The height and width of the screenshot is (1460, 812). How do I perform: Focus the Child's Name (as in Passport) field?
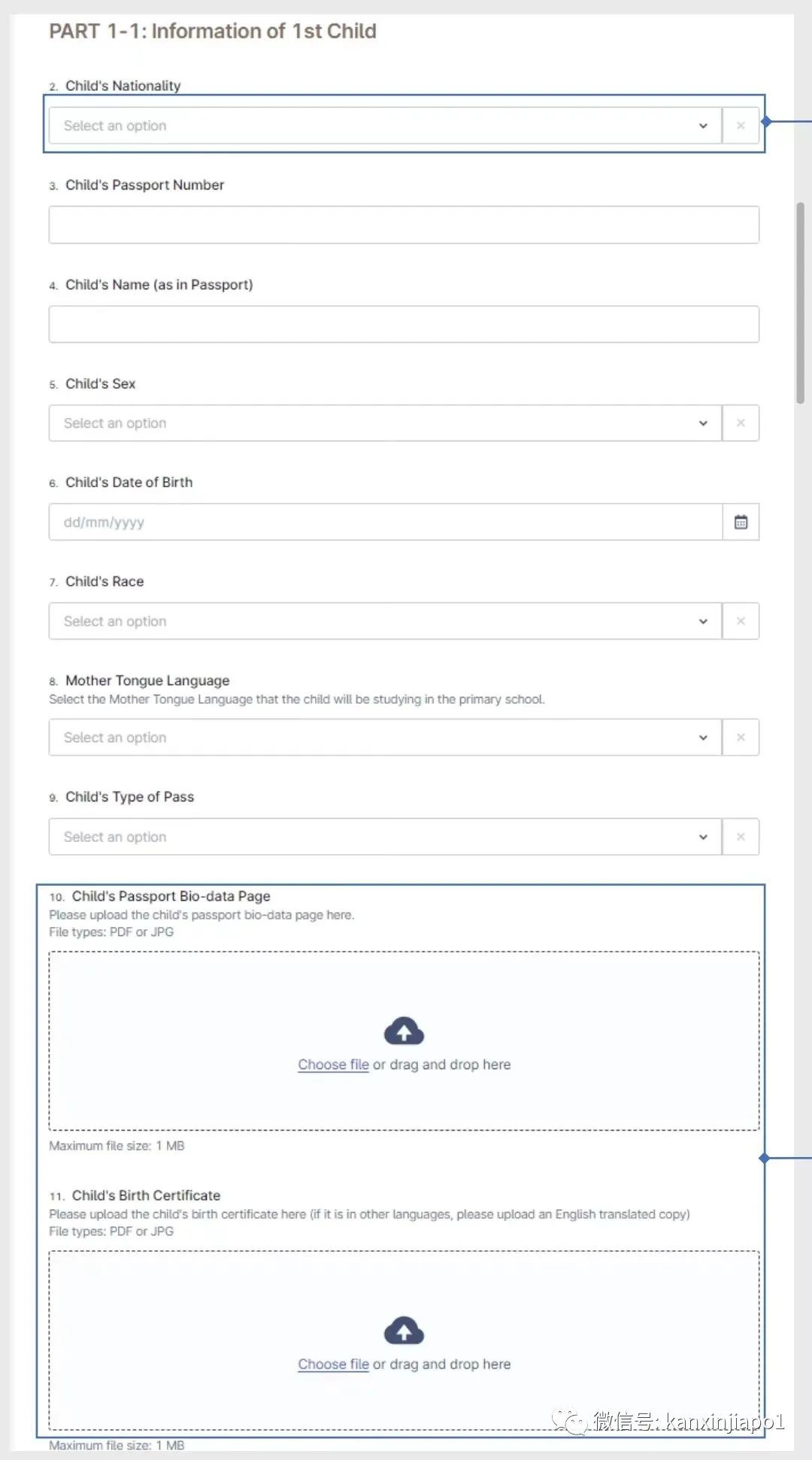point(404,324)
